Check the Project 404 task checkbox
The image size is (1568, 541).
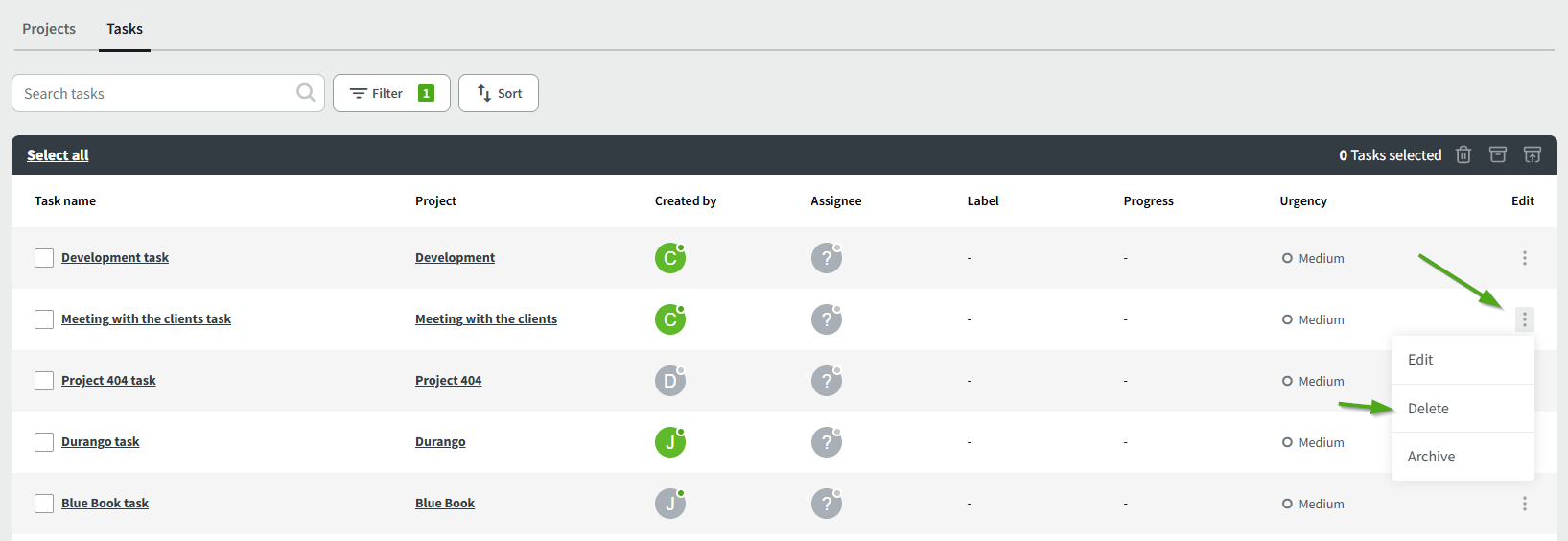click(x=44, y=381)
